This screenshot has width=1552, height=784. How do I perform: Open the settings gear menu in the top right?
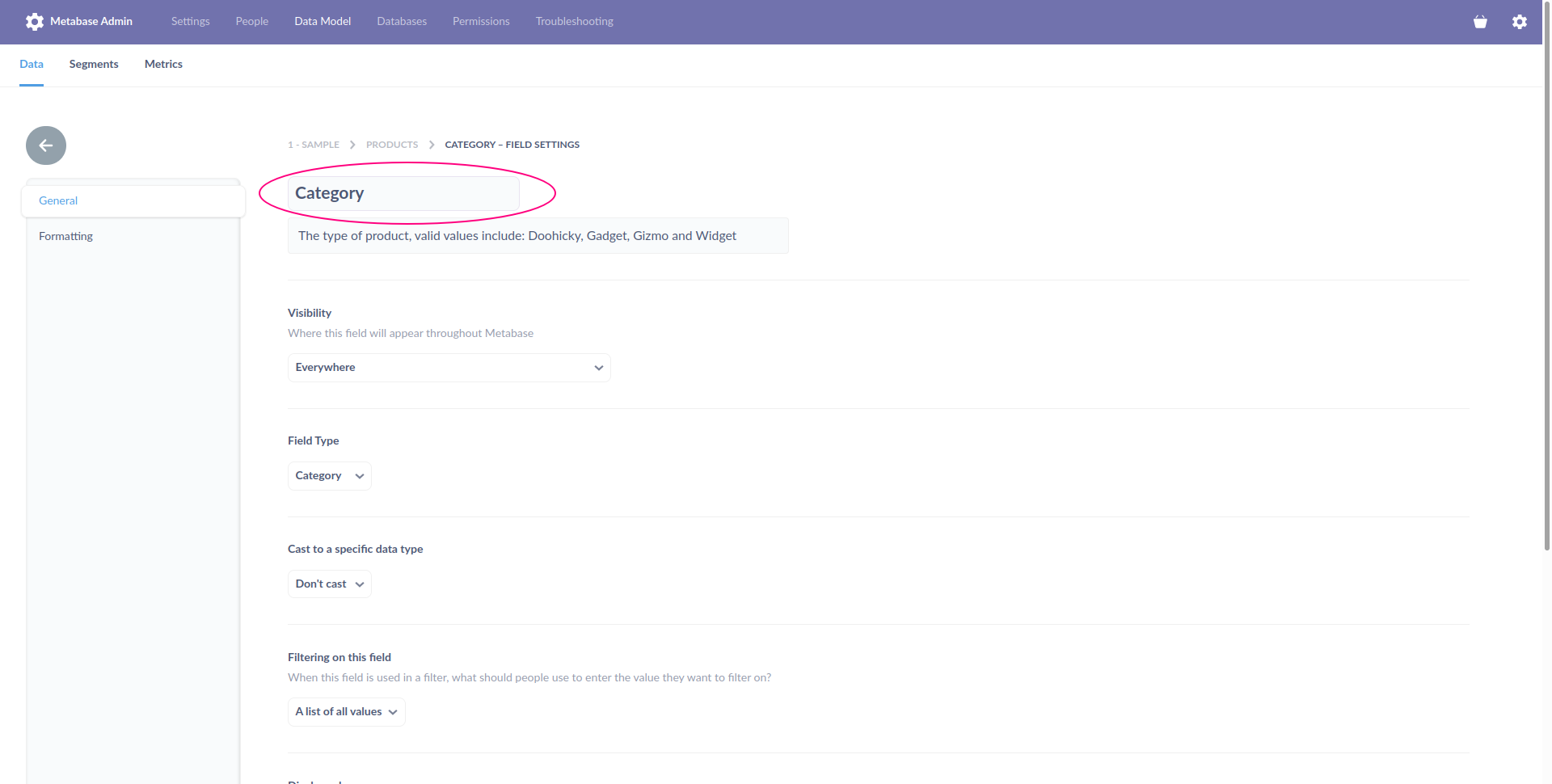coord(1520,22)
